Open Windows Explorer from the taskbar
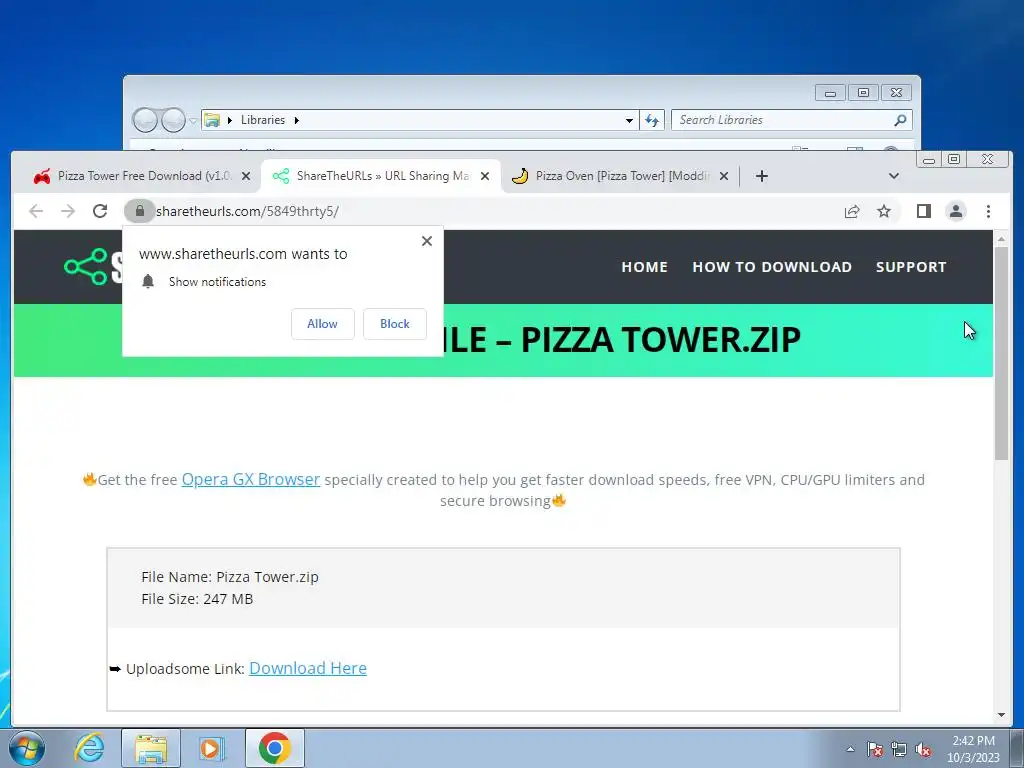The width and height of the screenshot is (1024, 768). tap(151, 748)
